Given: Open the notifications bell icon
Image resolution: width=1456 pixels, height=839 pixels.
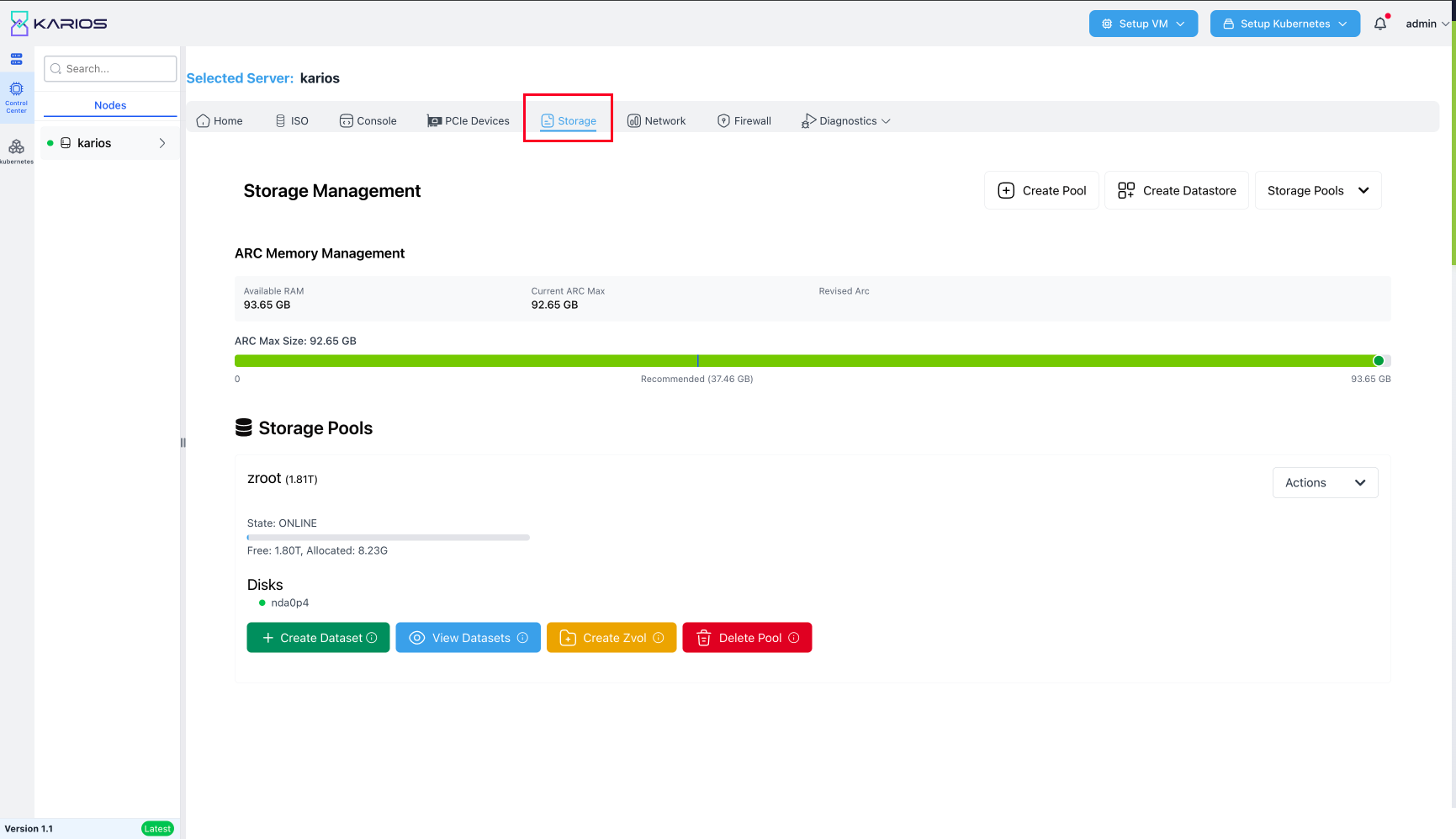Looking at the screenshot, I should pyautogui.click(x=1380, y=24).
